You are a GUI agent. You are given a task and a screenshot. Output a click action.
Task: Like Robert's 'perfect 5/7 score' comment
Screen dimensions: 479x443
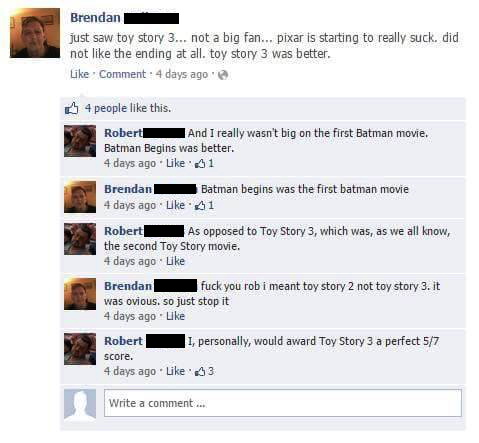point(175,371)
